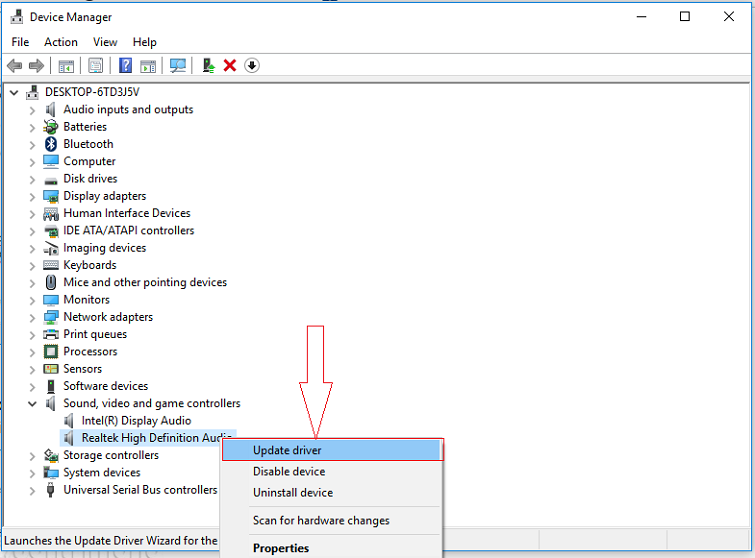Click the Show/Hide console tree icon
The image size is (755, 558).
click(66, 66)
